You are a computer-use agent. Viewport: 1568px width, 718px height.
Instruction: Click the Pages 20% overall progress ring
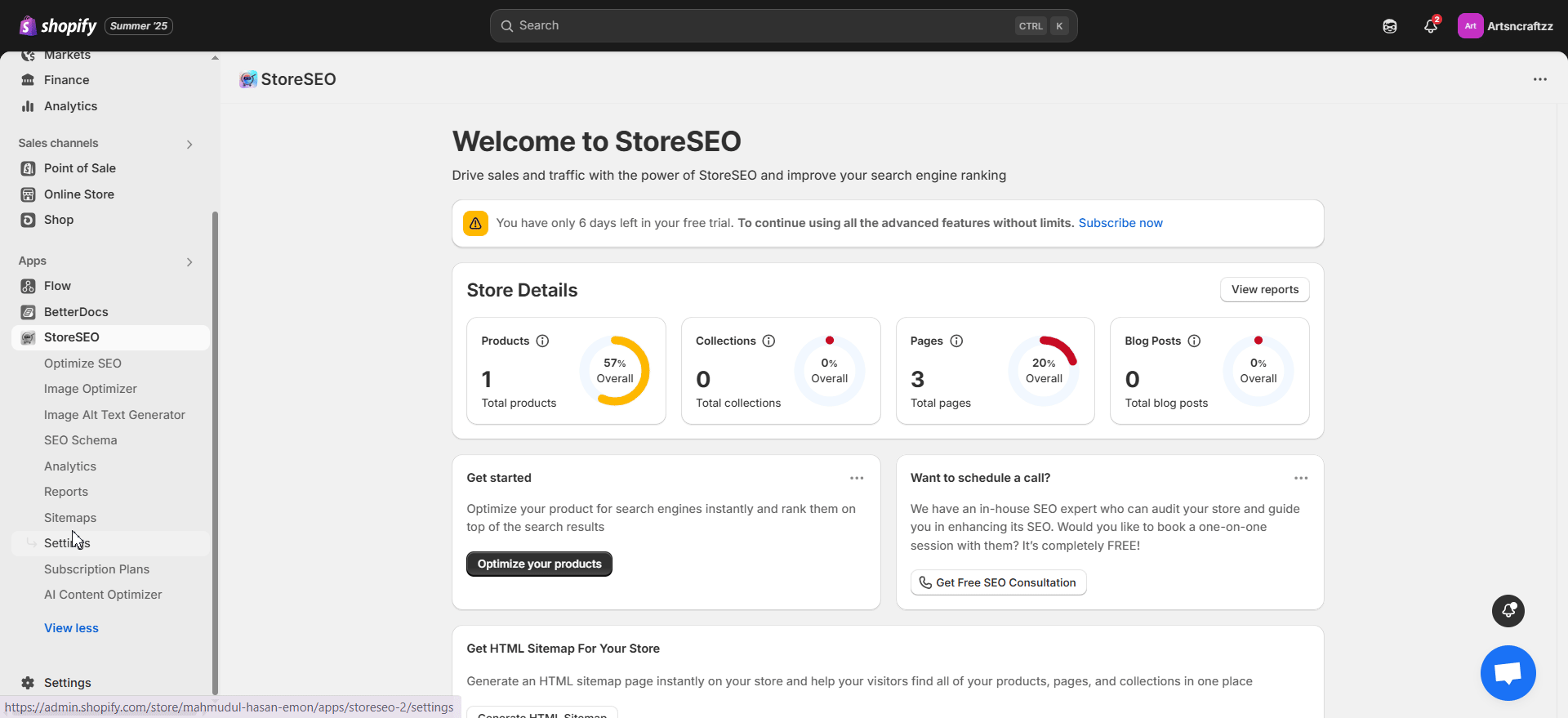click(x=1044, y=371)
